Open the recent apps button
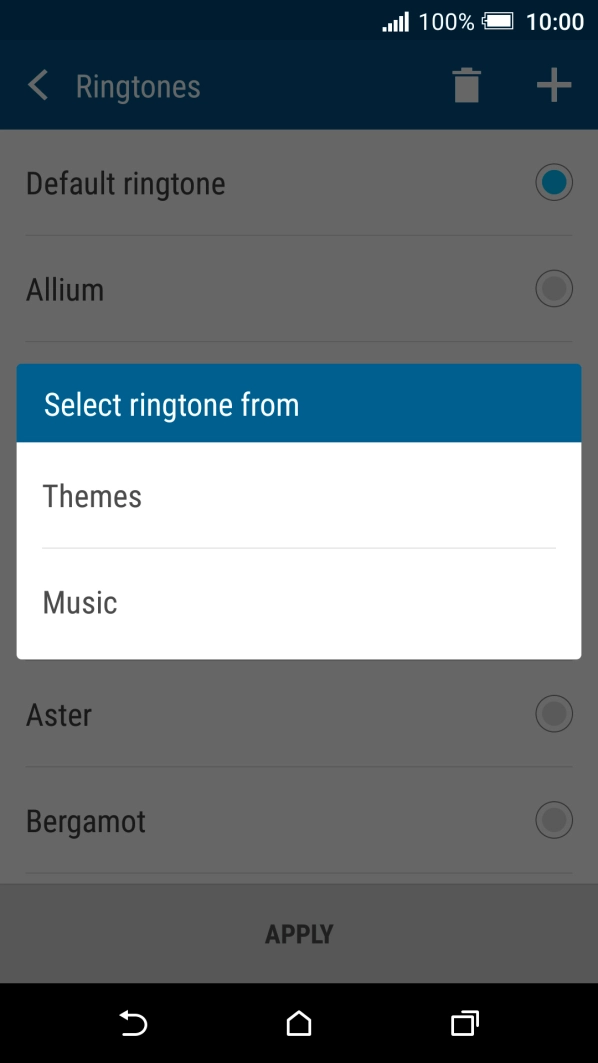This screenshot has height=1063, width=598. pos(464,1023)
